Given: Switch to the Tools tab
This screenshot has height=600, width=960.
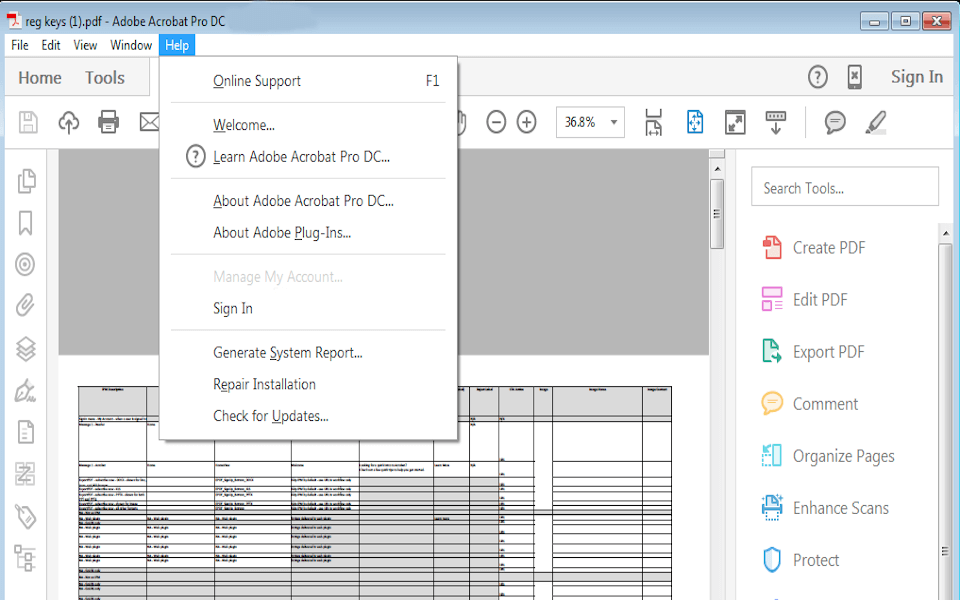Looking at the screenshot, I should 105,78.
